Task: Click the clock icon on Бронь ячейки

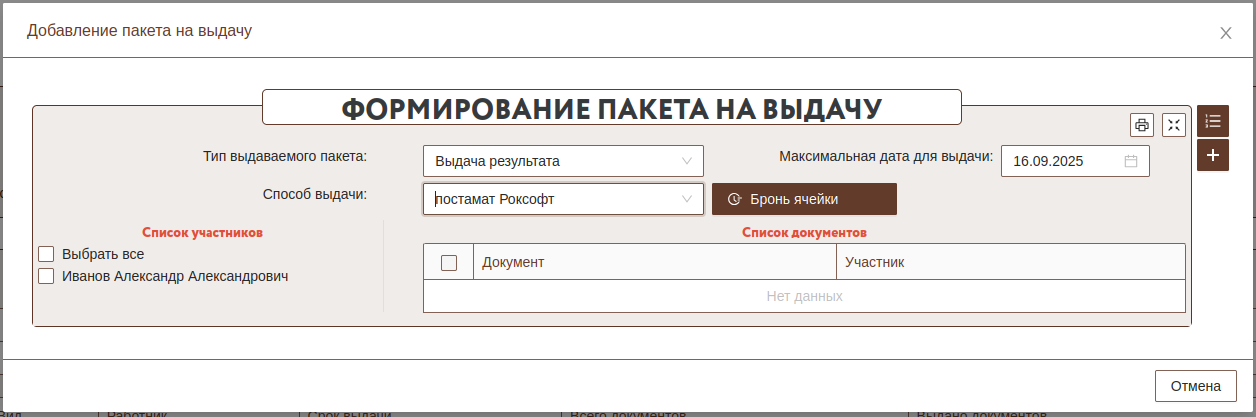Action: tap(734, 199)
